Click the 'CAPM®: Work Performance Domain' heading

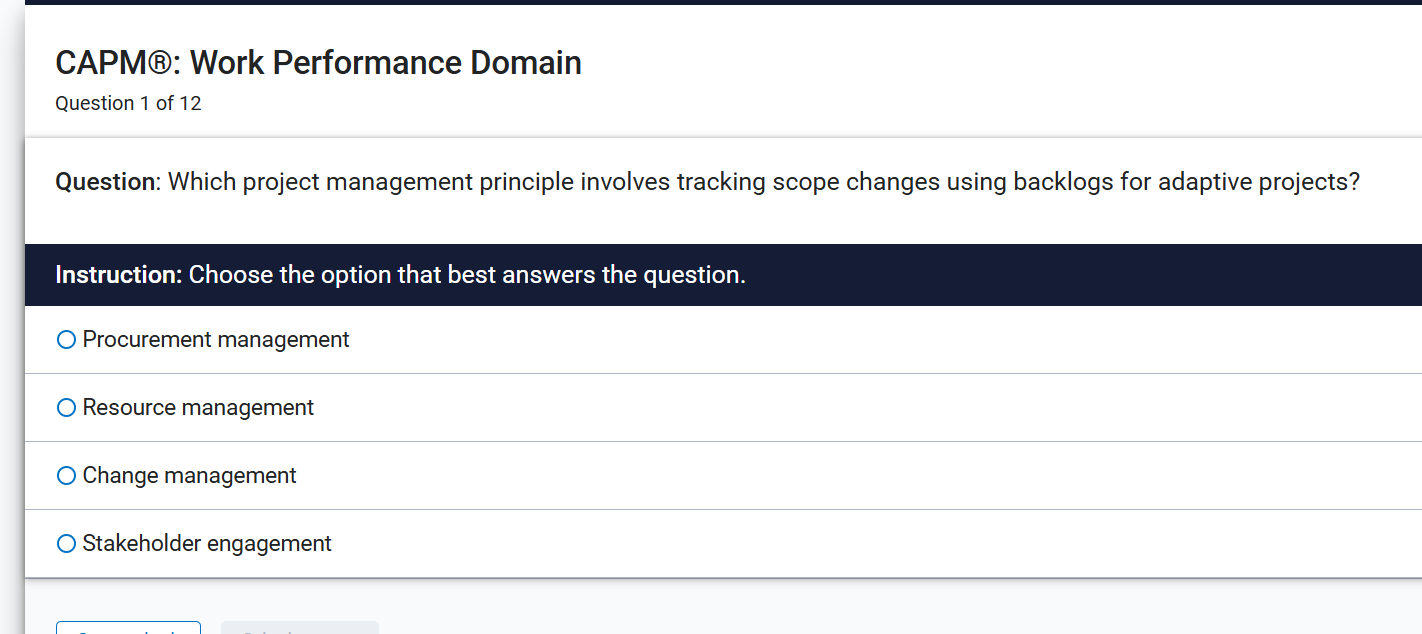(x=318, y=63)
